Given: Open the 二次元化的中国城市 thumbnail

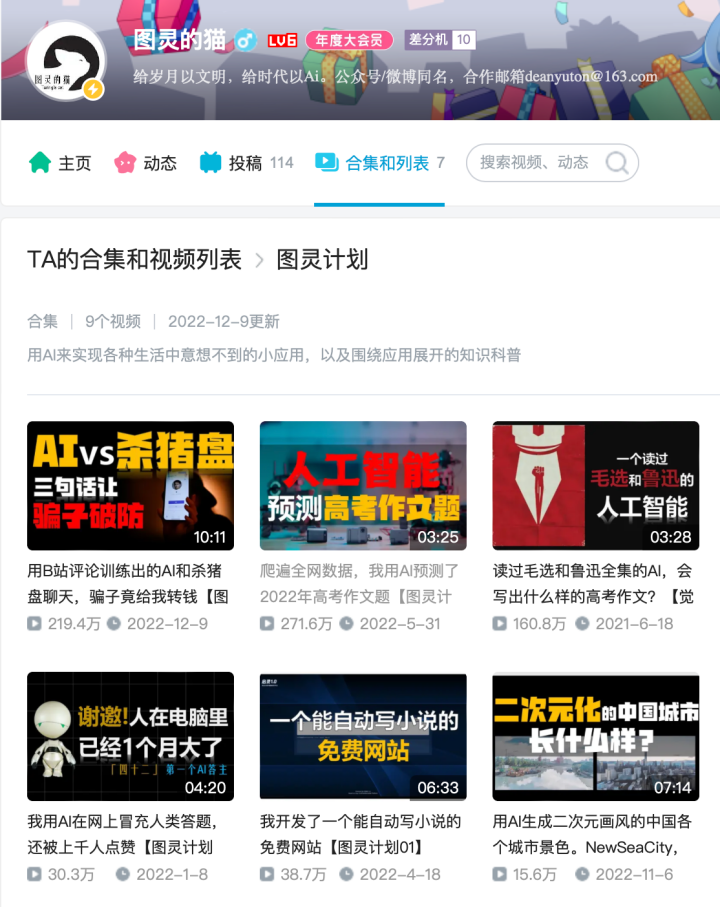Looking at the screenshot, I should 596,736.
